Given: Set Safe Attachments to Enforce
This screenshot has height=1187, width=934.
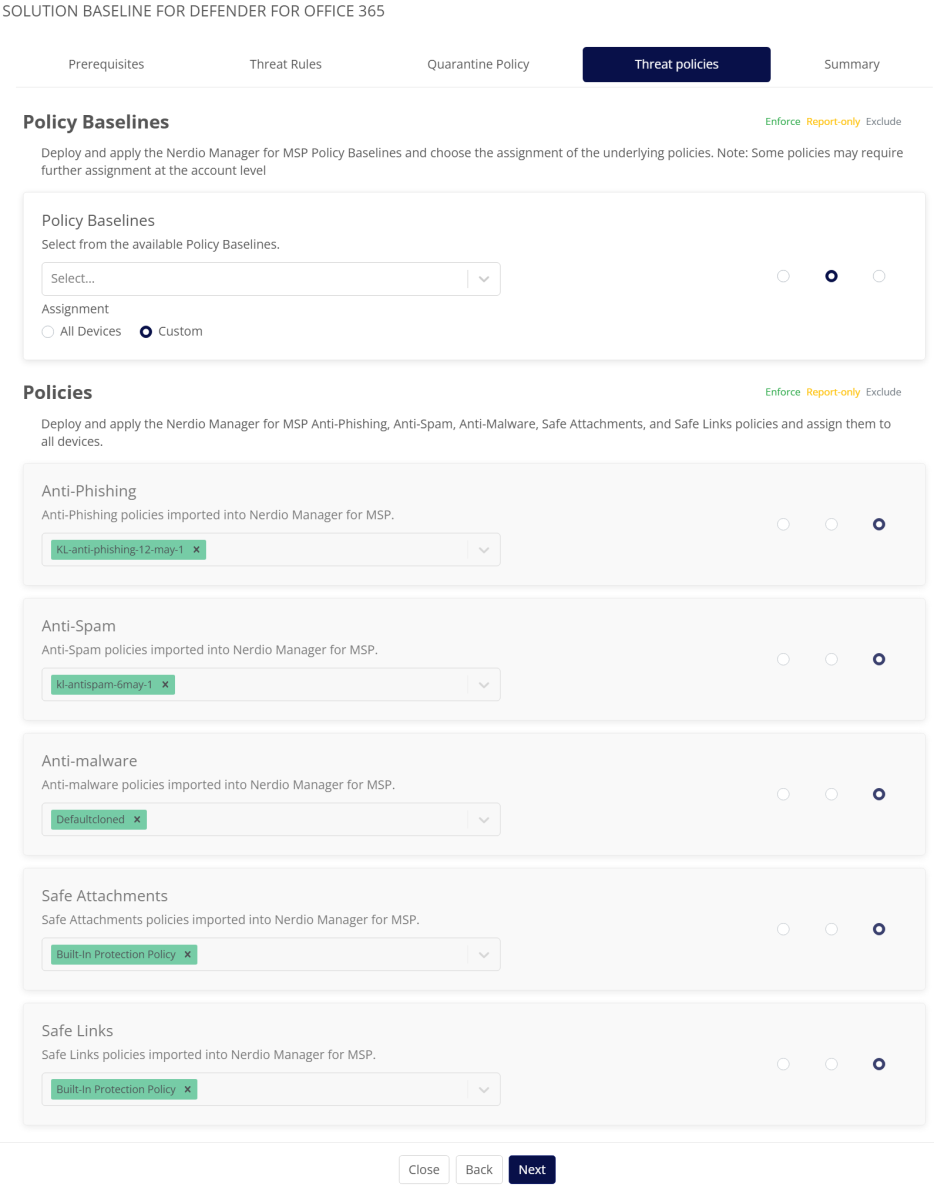Looking at the screenshot, I should pyautogui.click(x=783, y=929).
